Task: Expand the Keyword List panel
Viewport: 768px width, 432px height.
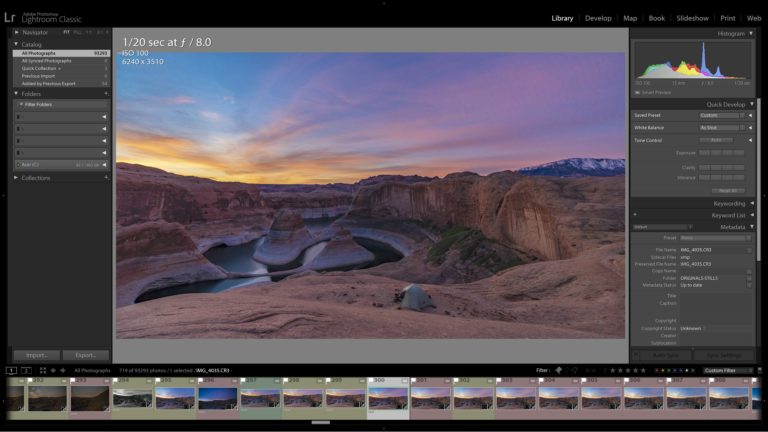Action: pyautogui.click(x=752, y=215)
